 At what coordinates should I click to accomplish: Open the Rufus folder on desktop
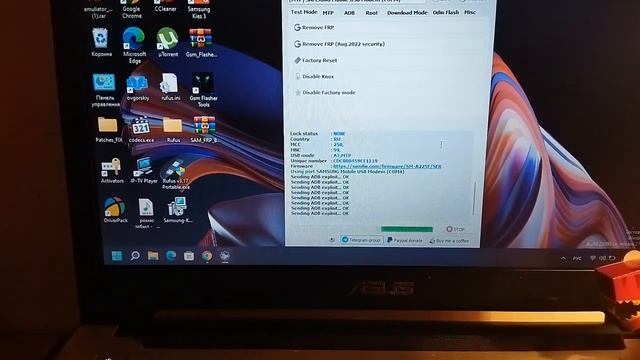coord(173,130)
